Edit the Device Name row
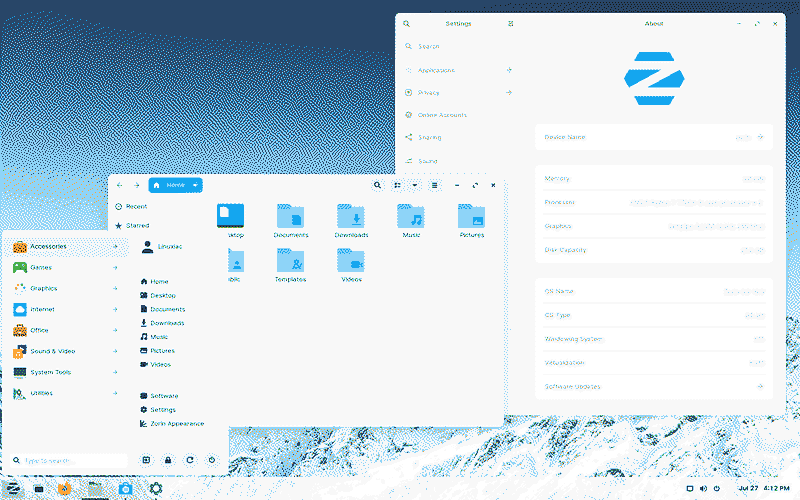The image size is (800, 500). coord(654,137)
